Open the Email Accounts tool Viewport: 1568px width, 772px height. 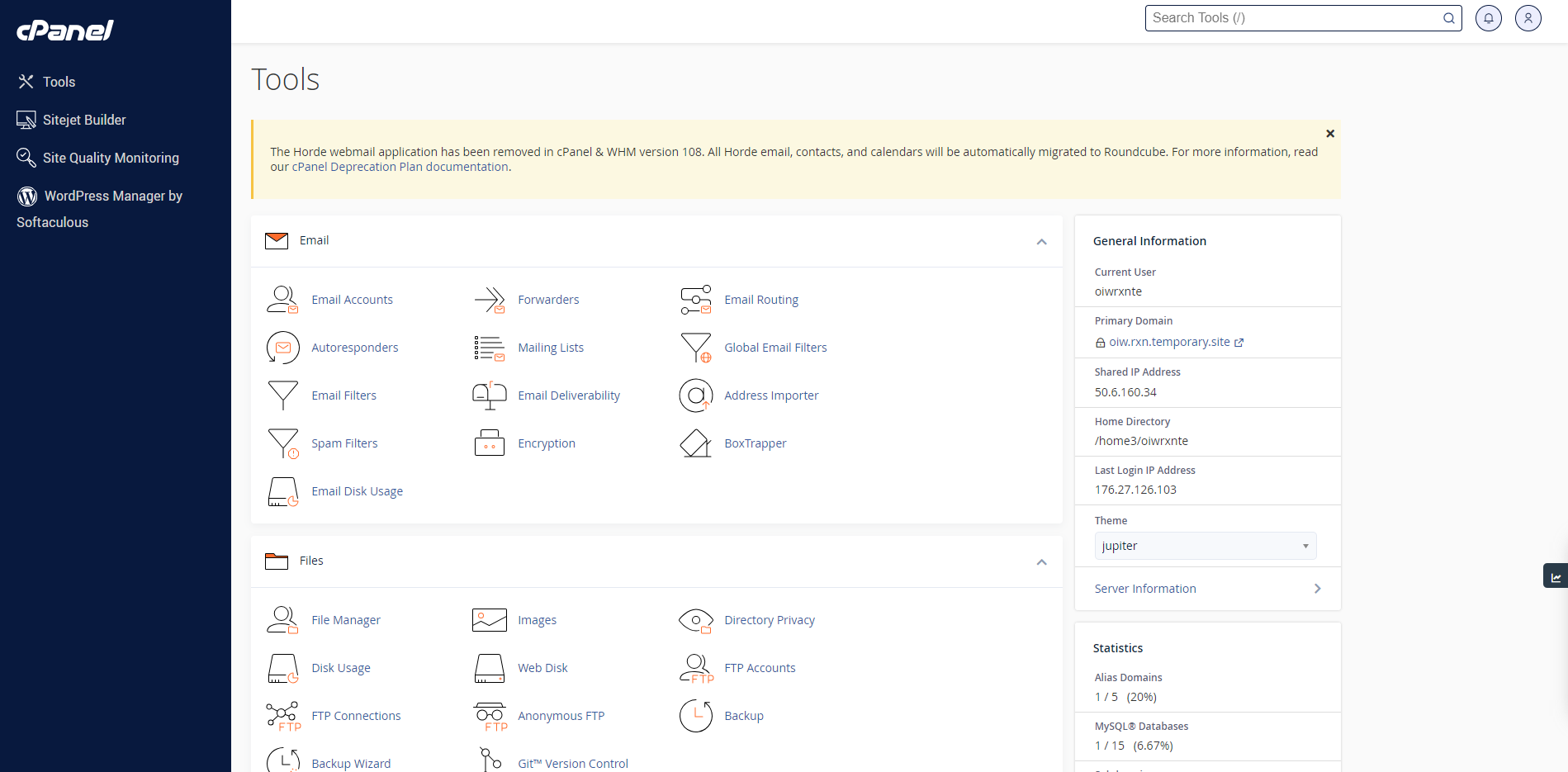click(352, 299)
